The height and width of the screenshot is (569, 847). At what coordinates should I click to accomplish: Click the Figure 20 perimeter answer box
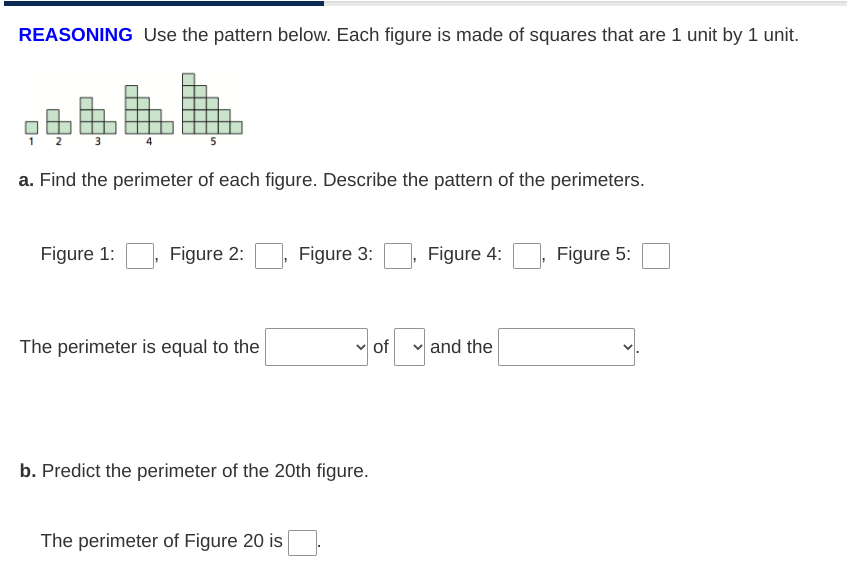[302, 543]
